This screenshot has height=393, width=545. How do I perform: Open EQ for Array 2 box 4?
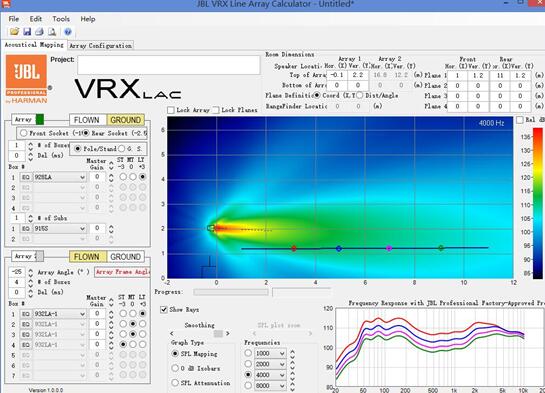(x=25, y=345)
